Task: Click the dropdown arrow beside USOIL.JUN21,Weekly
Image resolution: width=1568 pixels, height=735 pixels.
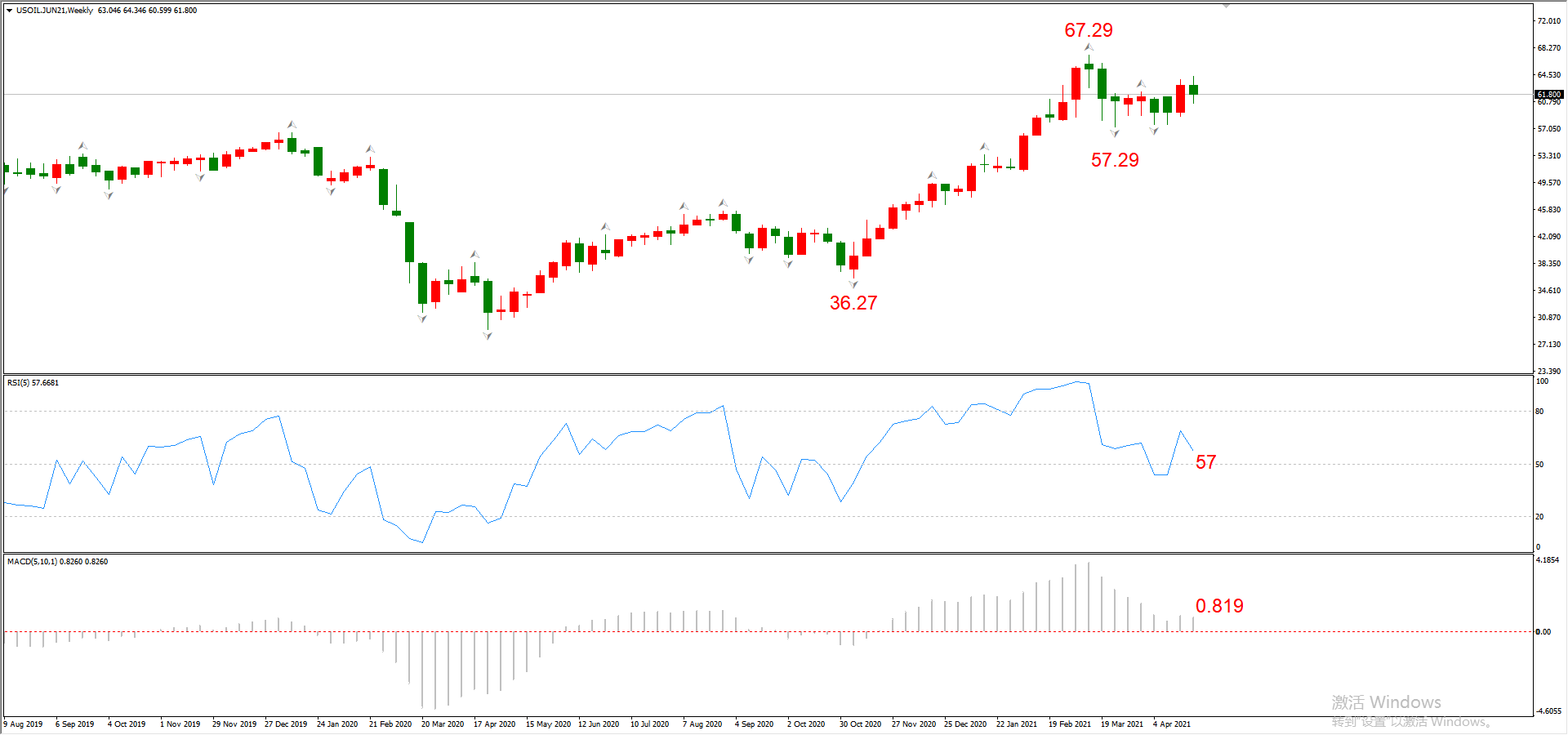Action: pos(9,11)
